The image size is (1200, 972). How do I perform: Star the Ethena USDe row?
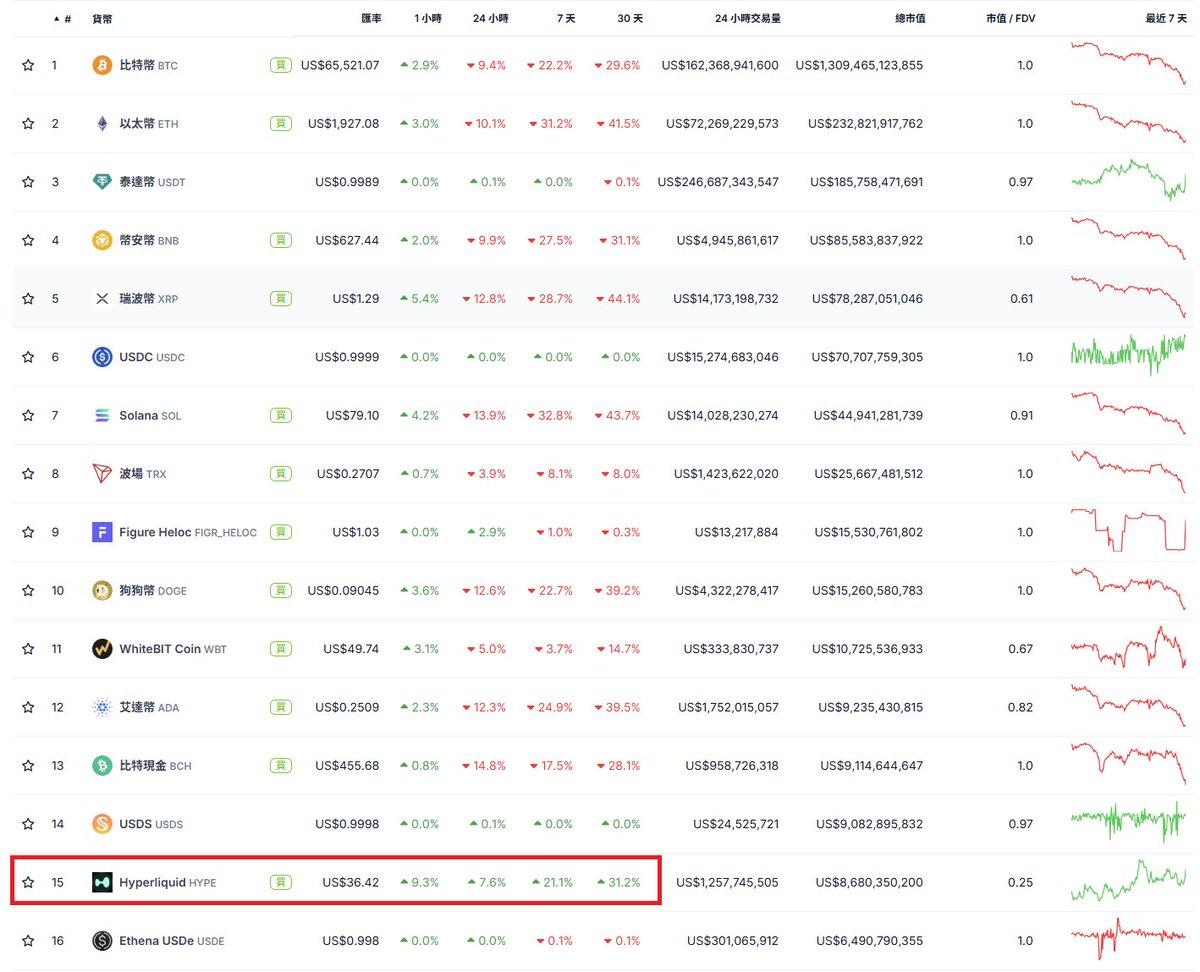(28, 941)
